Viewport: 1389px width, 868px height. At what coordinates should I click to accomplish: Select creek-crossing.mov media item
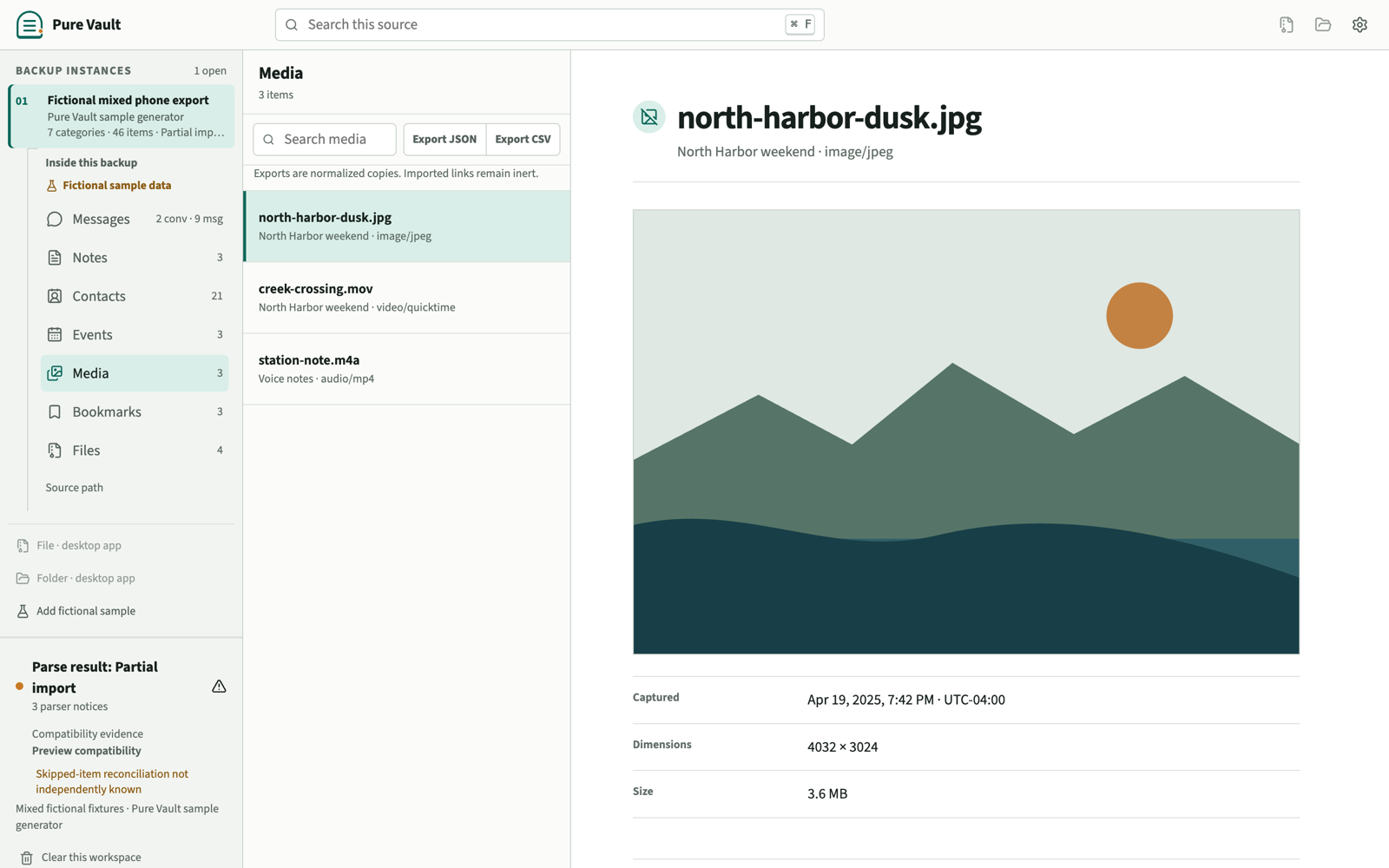(407, 298)
